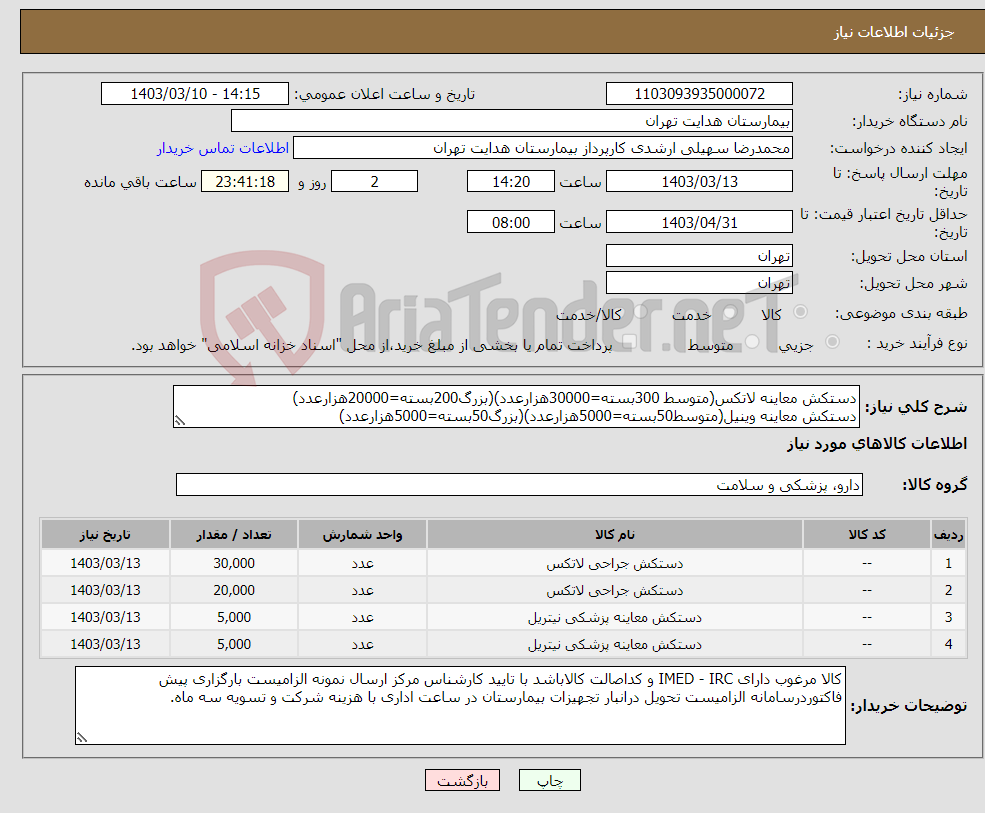Click delivery city field تهران
This screenshot has height=813, width=985.
(x=699, y=283)
